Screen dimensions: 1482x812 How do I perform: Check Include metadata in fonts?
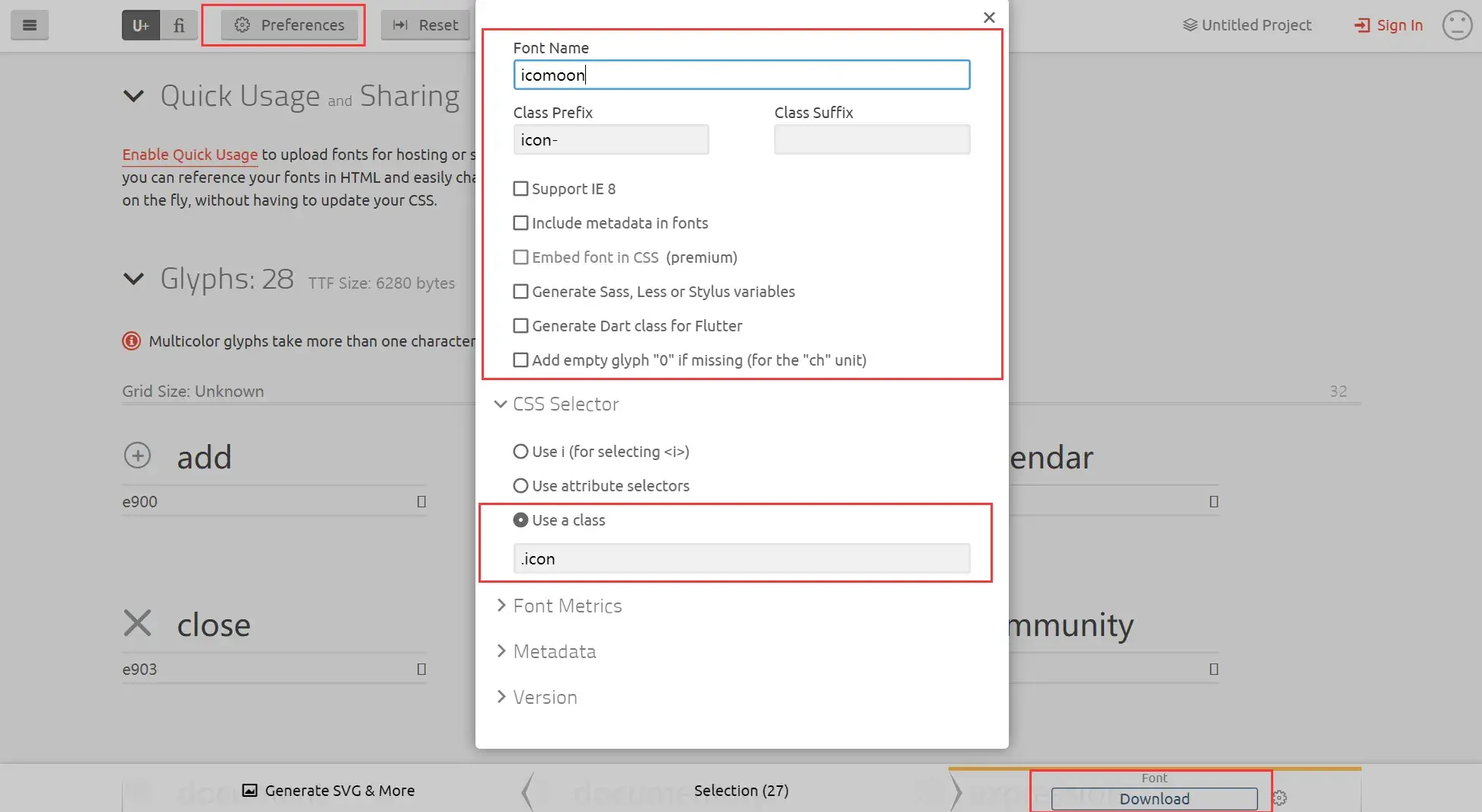520,222
